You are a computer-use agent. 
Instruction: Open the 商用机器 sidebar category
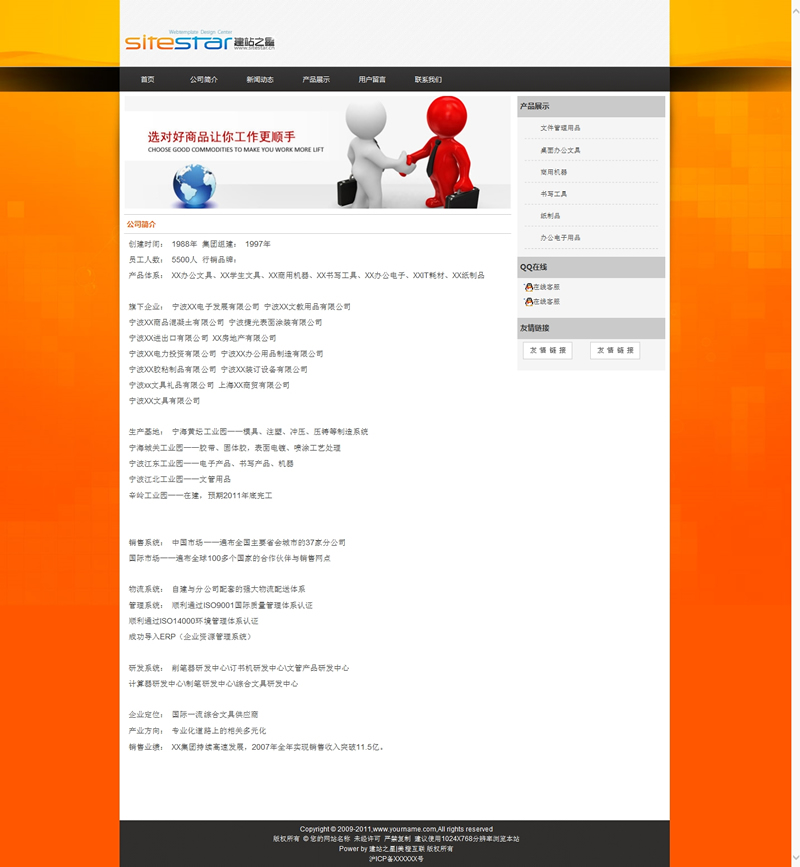click(554, 172)
